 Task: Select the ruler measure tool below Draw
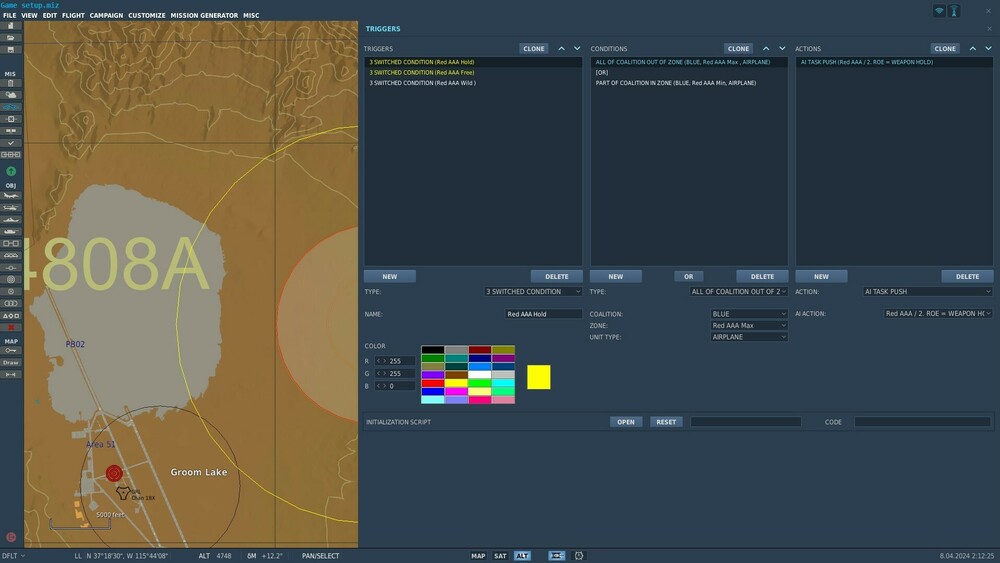coord(11,374)
